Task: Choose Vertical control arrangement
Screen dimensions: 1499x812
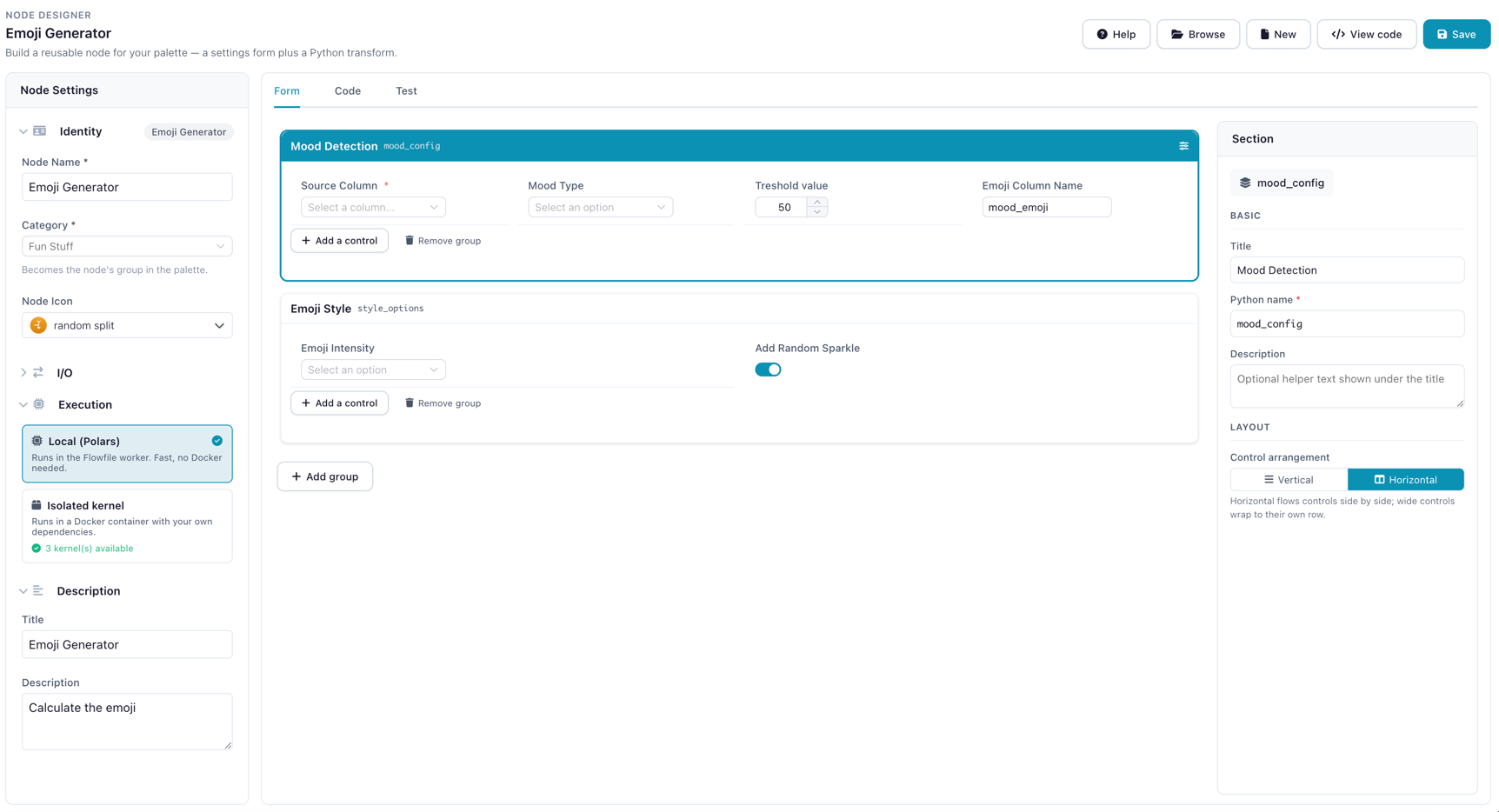Action: click(x=1289, y=480)
